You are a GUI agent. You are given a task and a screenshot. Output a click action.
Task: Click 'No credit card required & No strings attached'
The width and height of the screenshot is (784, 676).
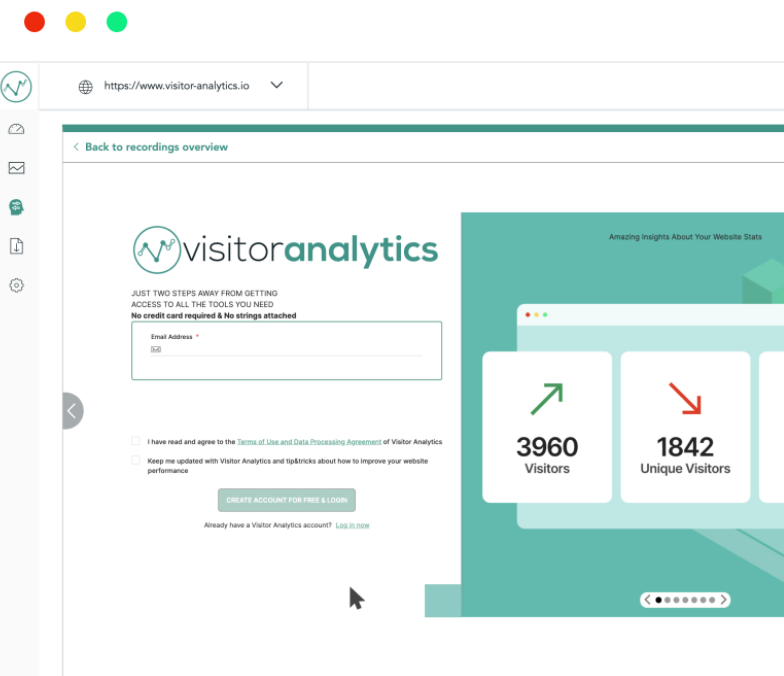point(214,316)
